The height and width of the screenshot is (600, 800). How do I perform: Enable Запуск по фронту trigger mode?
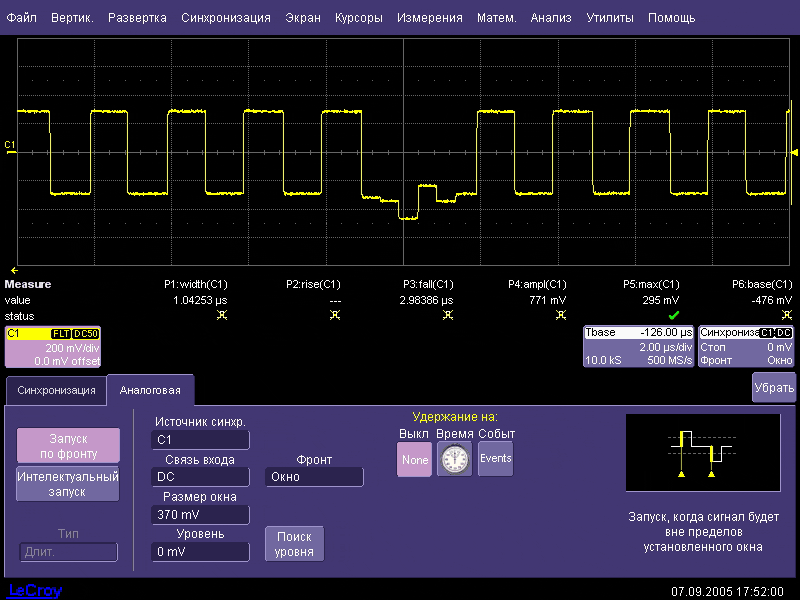tap(68, 445)
